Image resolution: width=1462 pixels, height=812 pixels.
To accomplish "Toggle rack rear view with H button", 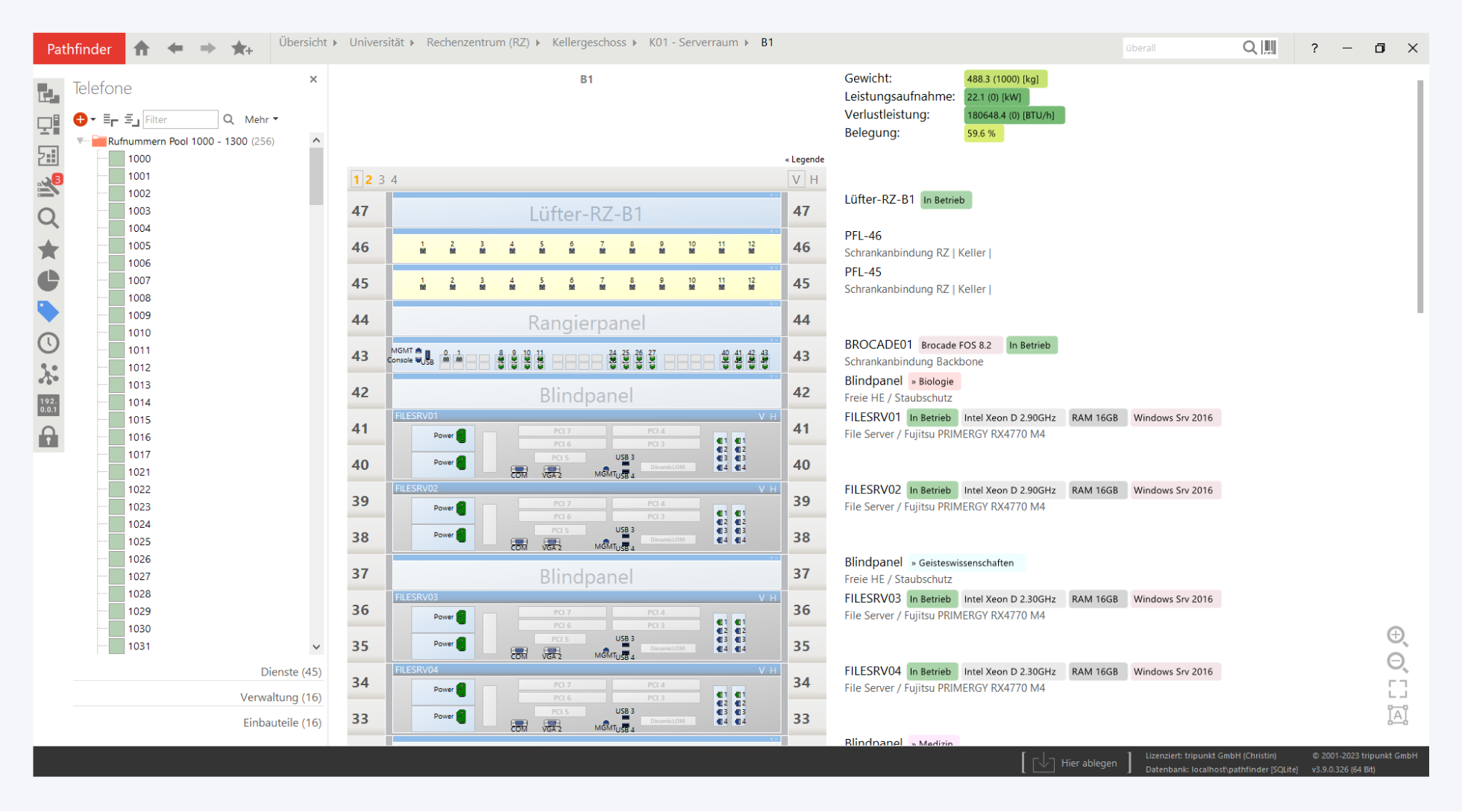I will click(814, 180).
